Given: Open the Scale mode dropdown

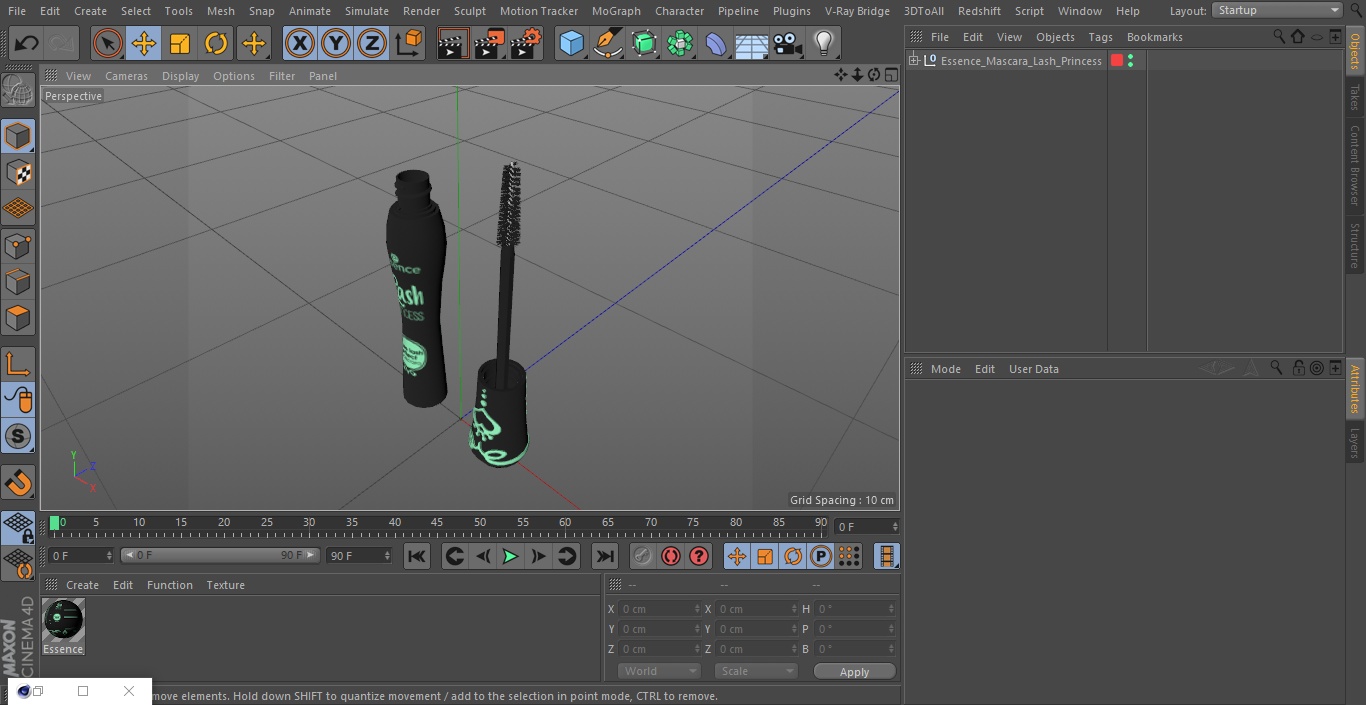Looking at the screenshot, I should click(756, 671).
